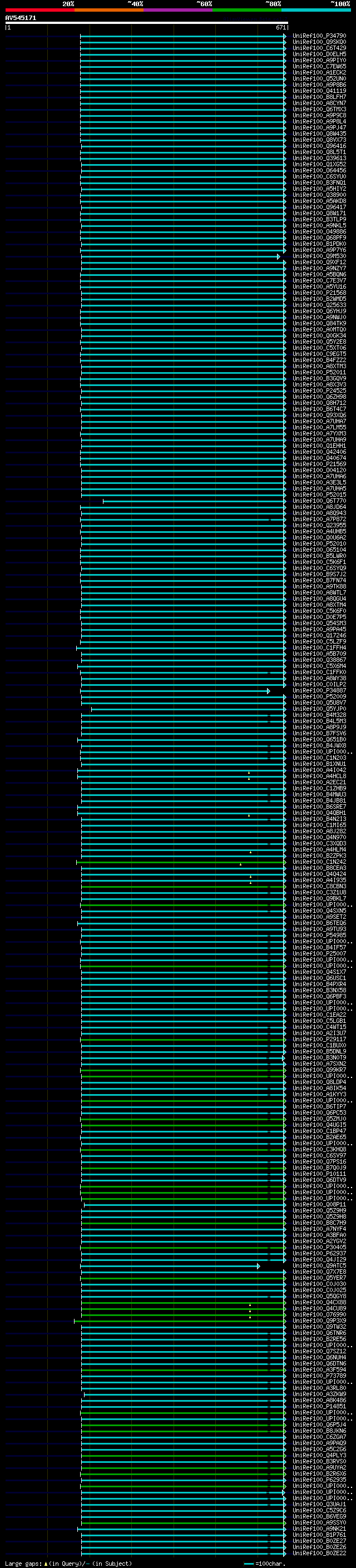Image resolution: width=356 pixels, height=1568 pixels.
Task: Click the red 20% identity legend segment
Action: [39, 10]
